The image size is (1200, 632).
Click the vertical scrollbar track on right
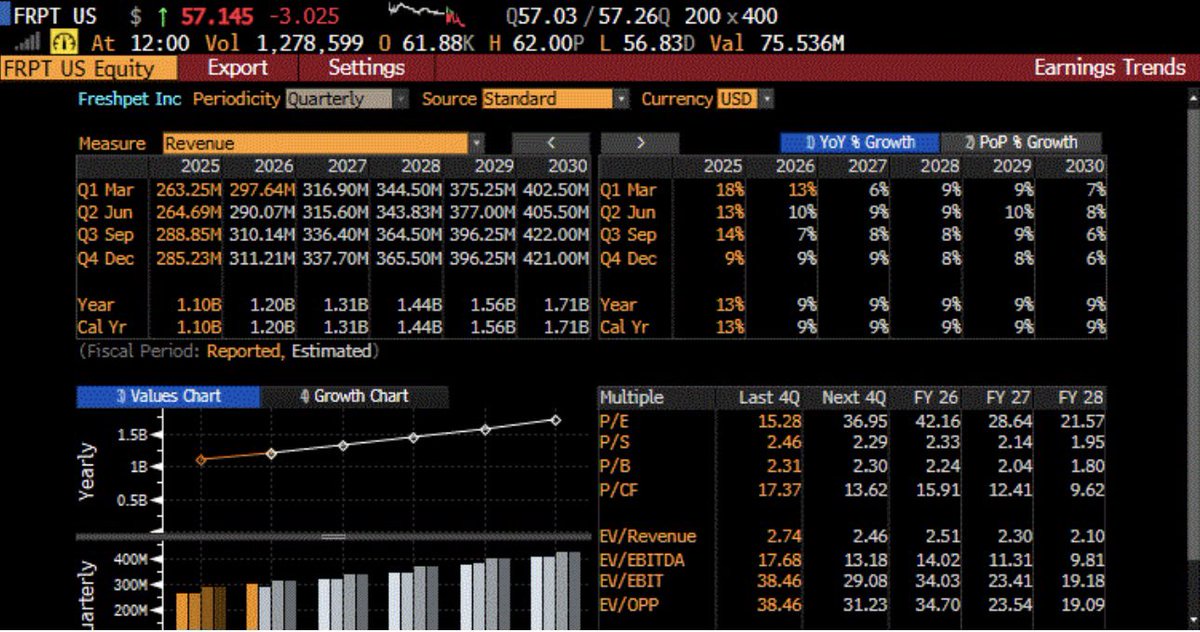point(1192,360)
